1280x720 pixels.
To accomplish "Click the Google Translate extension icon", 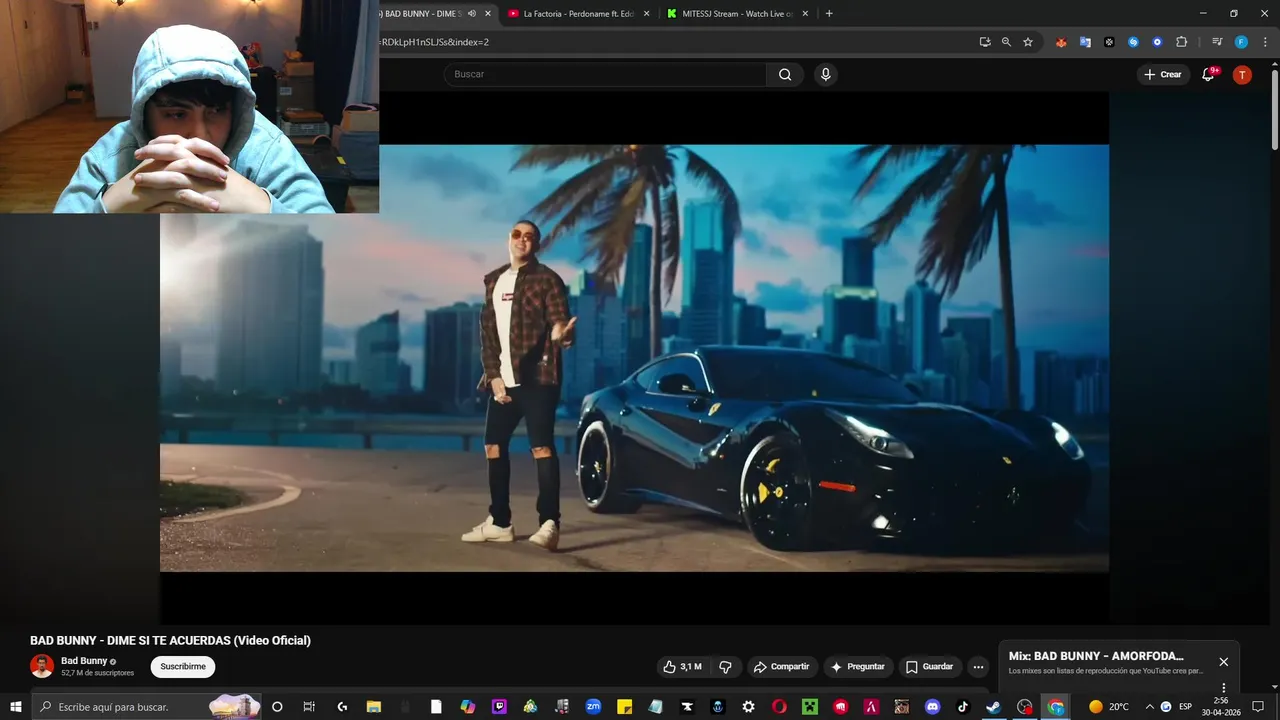I will point(1085,42).
